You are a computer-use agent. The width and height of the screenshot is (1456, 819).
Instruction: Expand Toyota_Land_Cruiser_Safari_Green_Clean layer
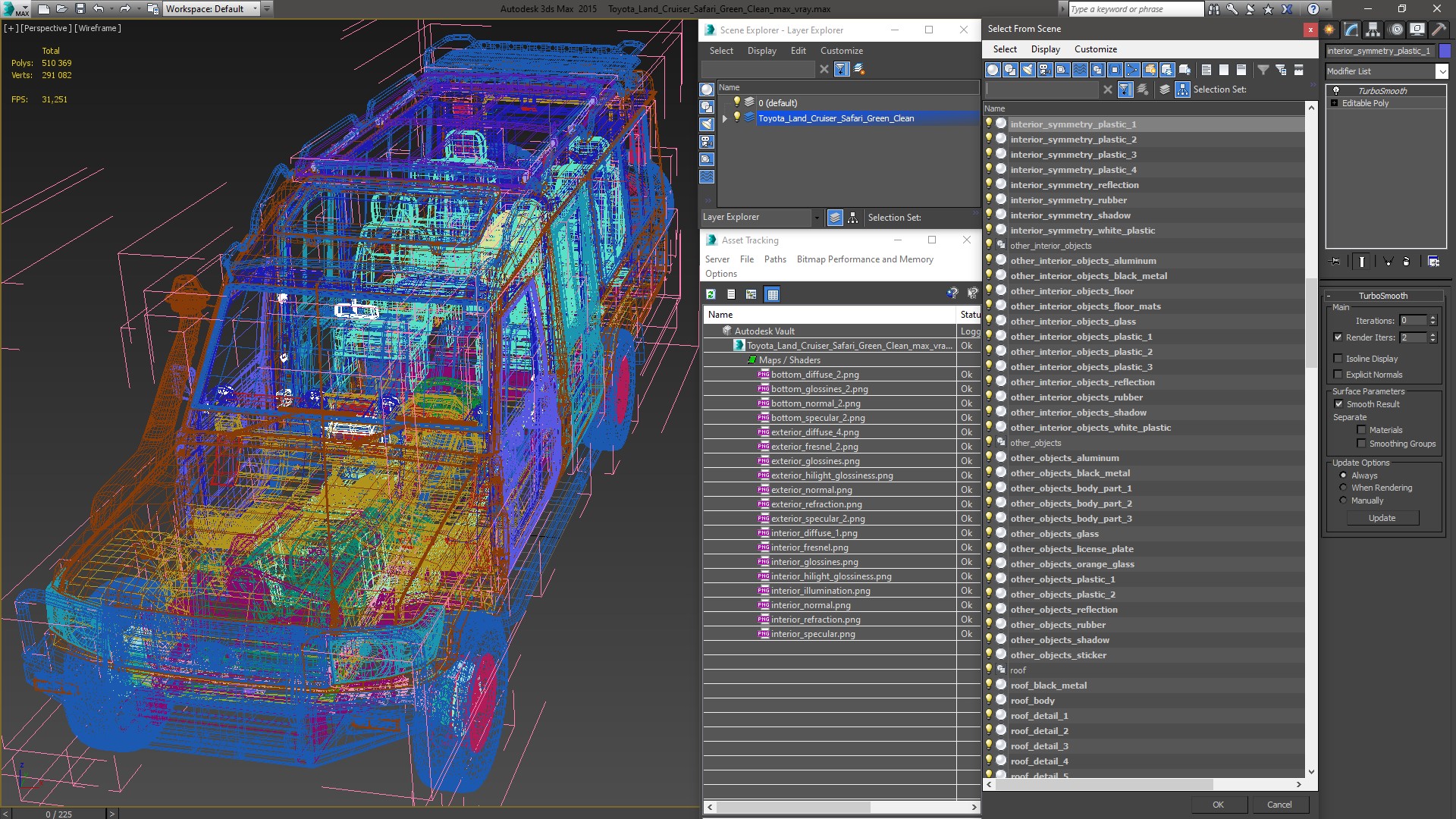tap(725, 118)
